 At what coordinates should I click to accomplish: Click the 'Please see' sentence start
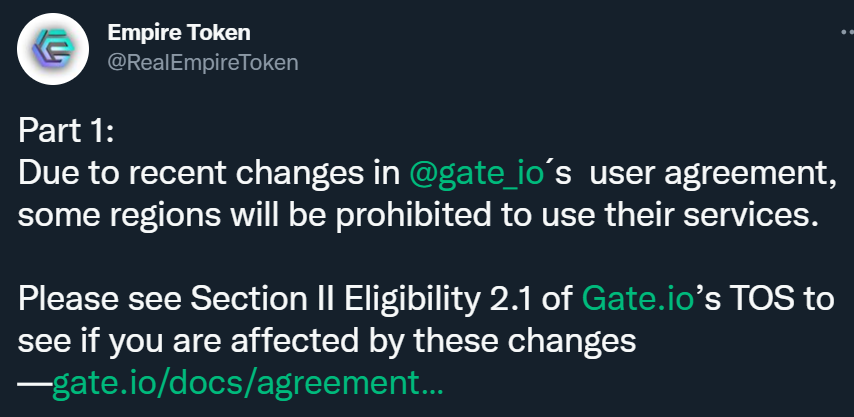pos(100,299)
